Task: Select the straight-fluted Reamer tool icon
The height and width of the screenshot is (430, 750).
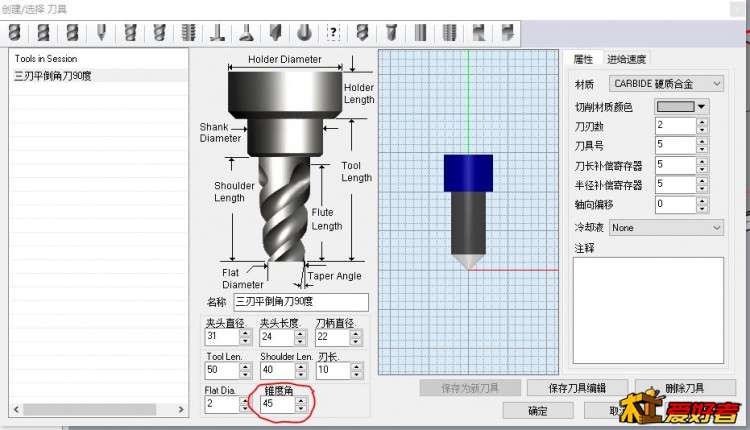Action: 420,33
